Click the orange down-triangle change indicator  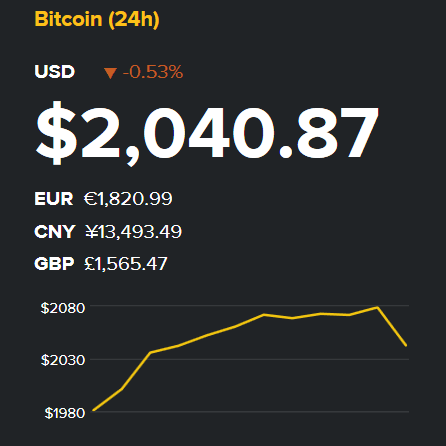(110, 73)
